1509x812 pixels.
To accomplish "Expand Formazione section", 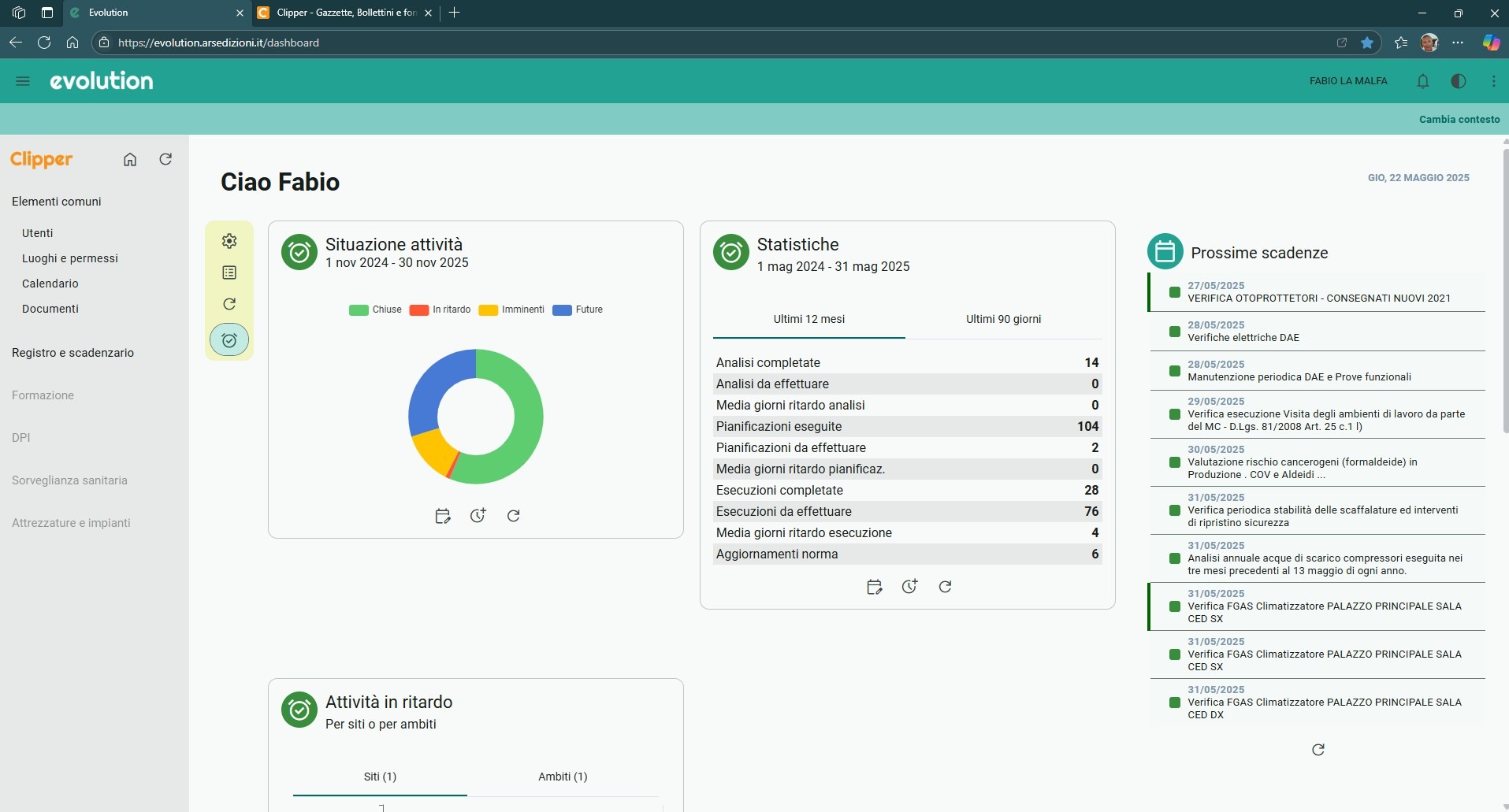I will click(43, 395).
